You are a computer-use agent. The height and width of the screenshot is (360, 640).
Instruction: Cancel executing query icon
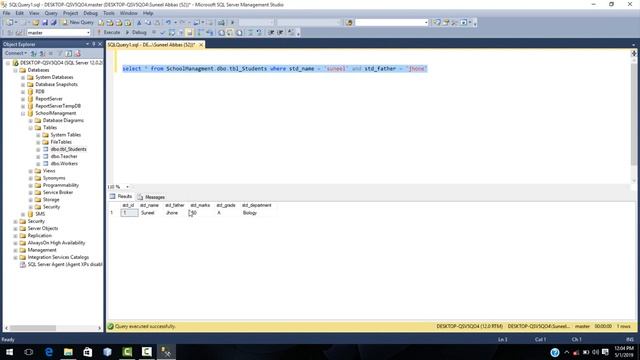point(154,32)
